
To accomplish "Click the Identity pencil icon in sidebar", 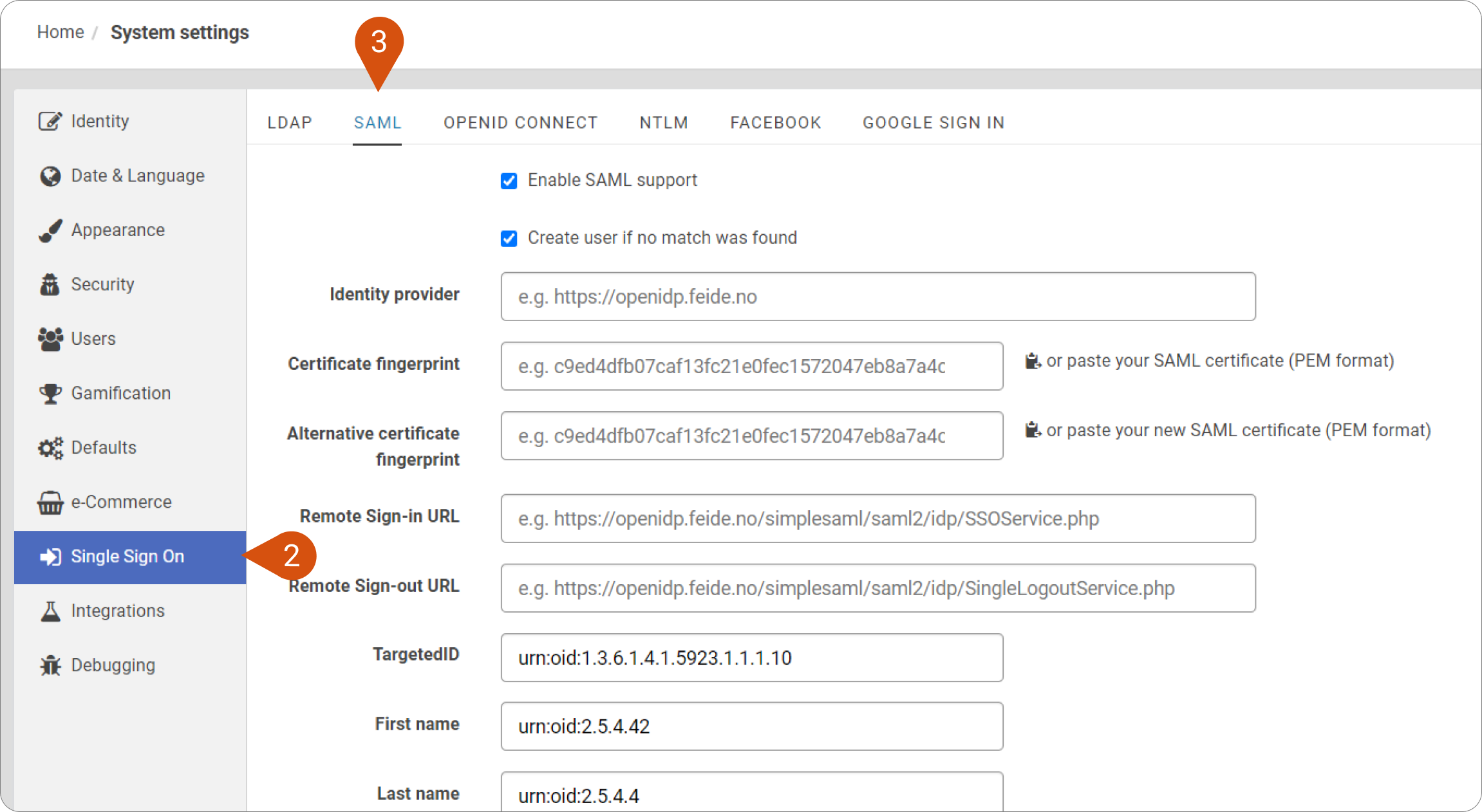I will pyautogui.click(x=50, y=121).
